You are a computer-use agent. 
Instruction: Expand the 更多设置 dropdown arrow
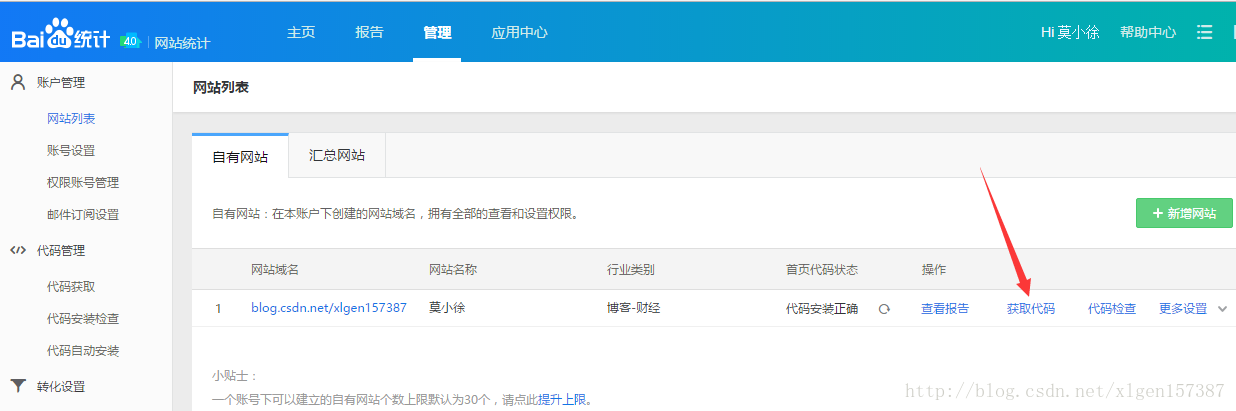[1222, 309]
